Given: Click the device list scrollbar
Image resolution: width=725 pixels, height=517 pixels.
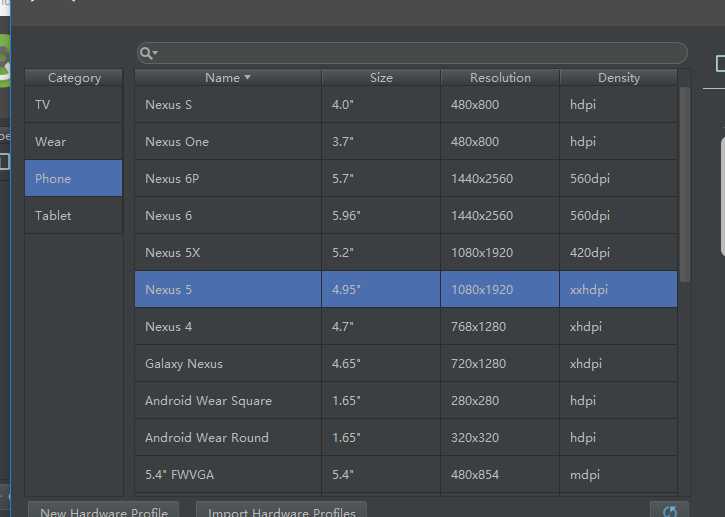Looking at the screenshot, I should click(685, 184).
